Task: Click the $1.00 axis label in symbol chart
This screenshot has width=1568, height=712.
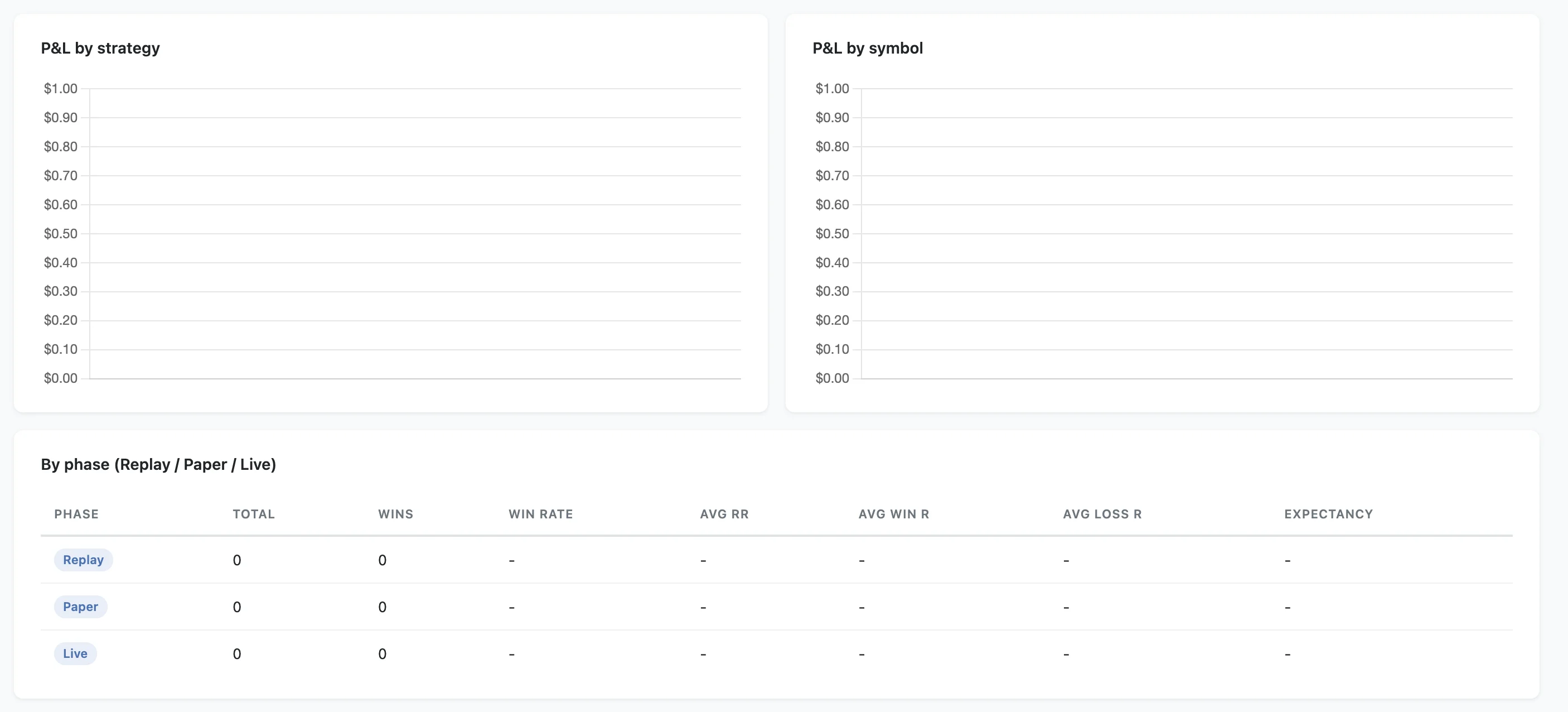Action: 832,88
